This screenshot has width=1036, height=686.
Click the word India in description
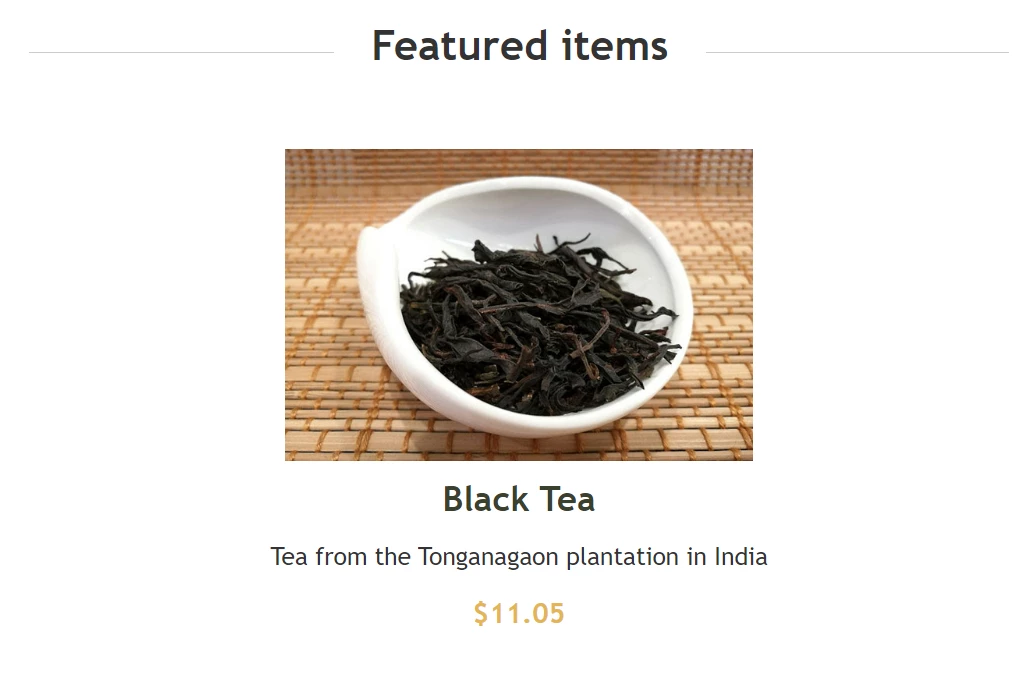tap(741, 556)
